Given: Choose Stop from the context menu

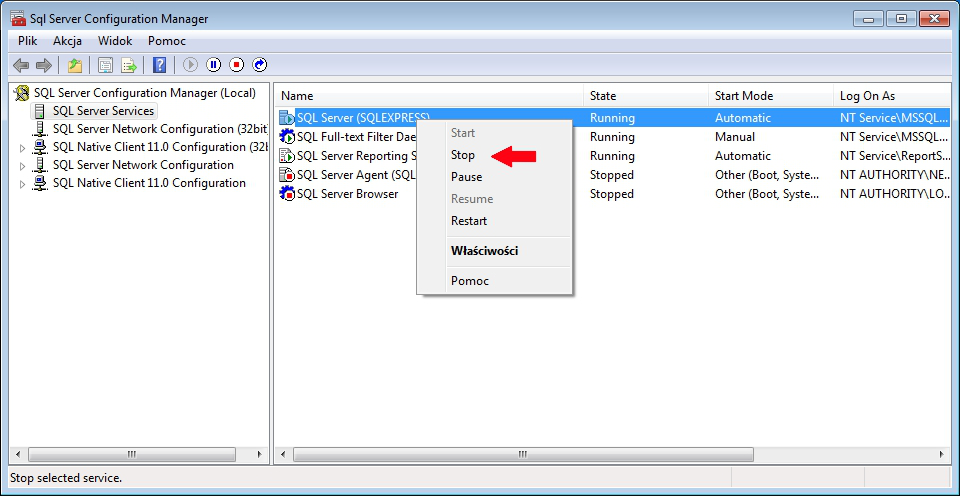Looking at the screenshot, I should 462,155.
